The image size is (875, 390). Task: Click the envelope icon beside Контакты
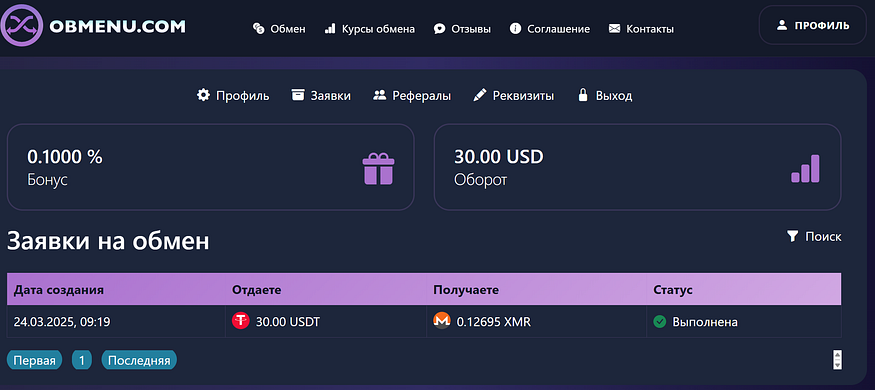(x=614, y=28)
